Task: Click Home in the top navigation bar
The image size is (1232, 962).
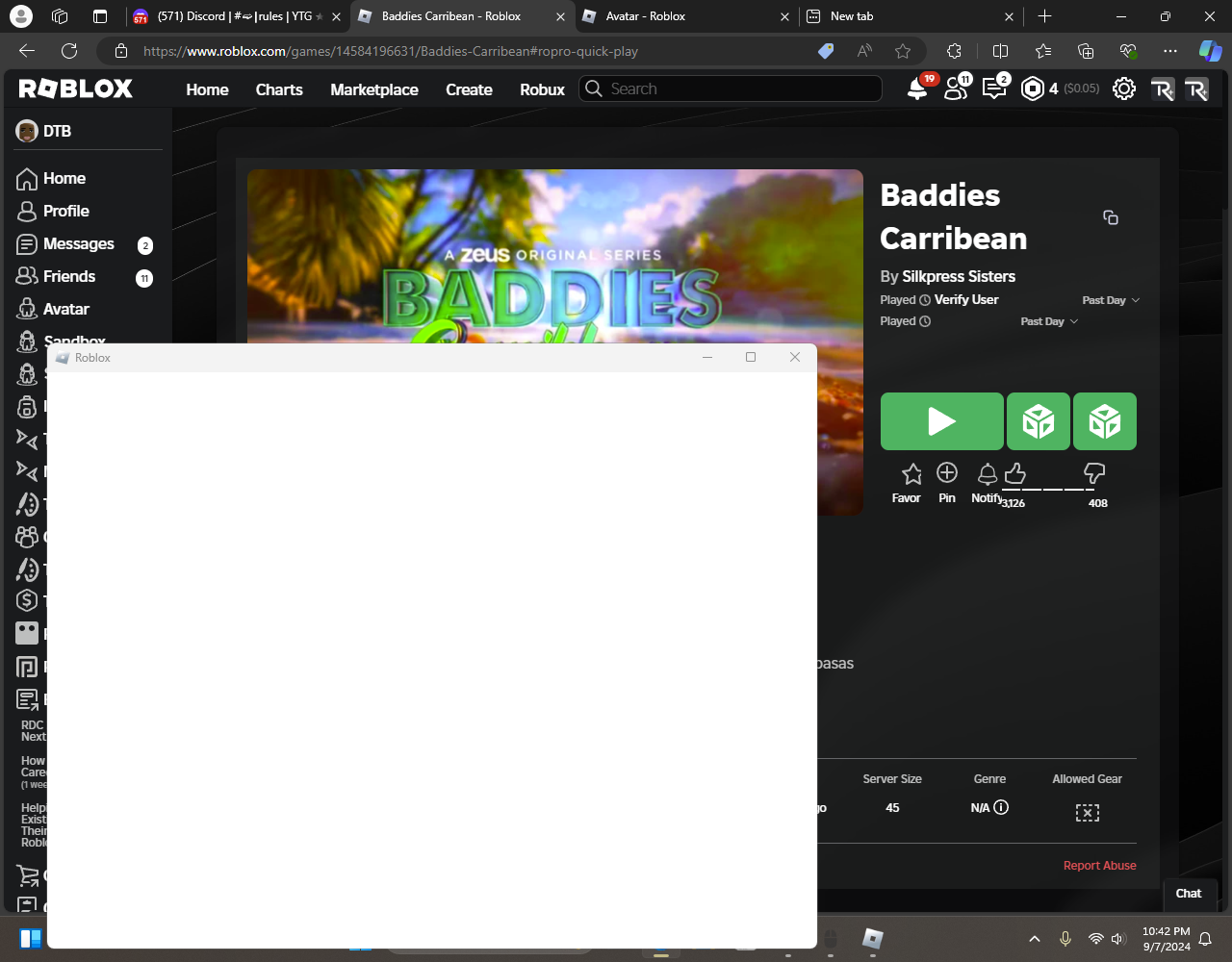Action: click(x=207, y=89)
